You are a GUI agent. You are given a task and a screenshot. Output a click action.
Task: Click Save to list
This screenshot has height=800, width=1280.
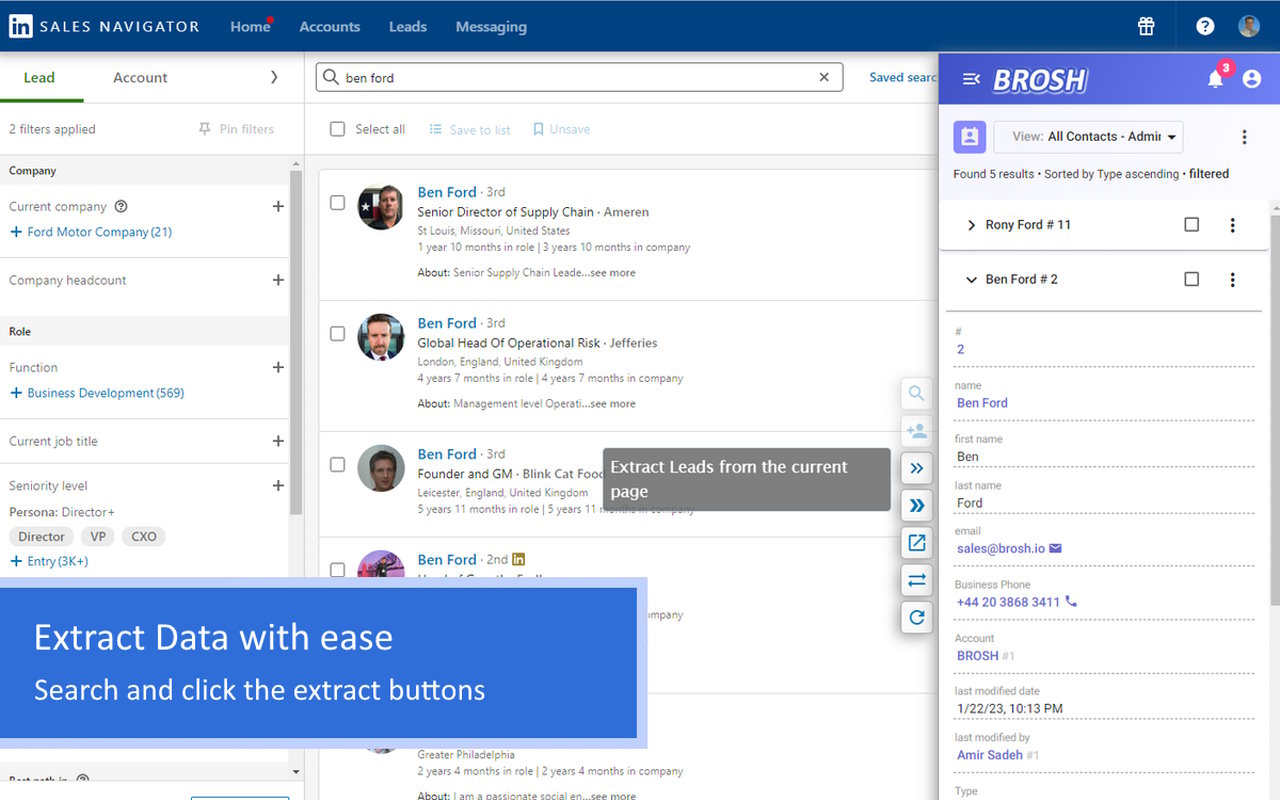point(470,130)
